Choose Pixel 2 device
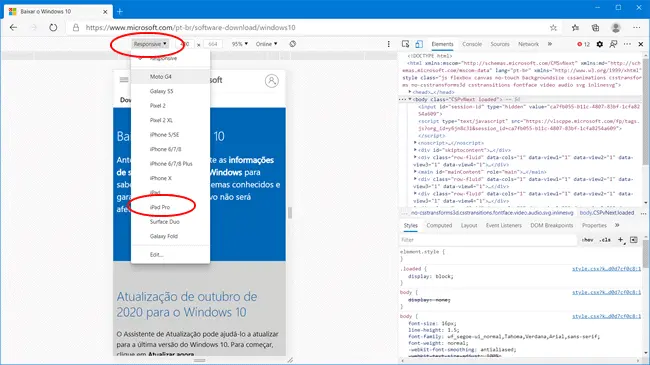The height and width of the screenshot is (365, 650). point(170,106)
